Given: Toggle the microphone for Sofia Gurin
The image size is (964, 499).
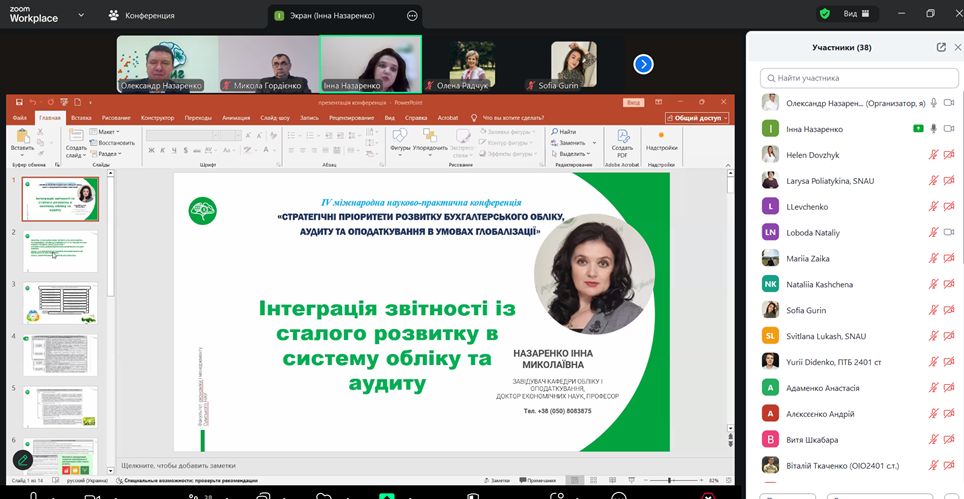Looking at the screenshot, I should coord(934,311).
